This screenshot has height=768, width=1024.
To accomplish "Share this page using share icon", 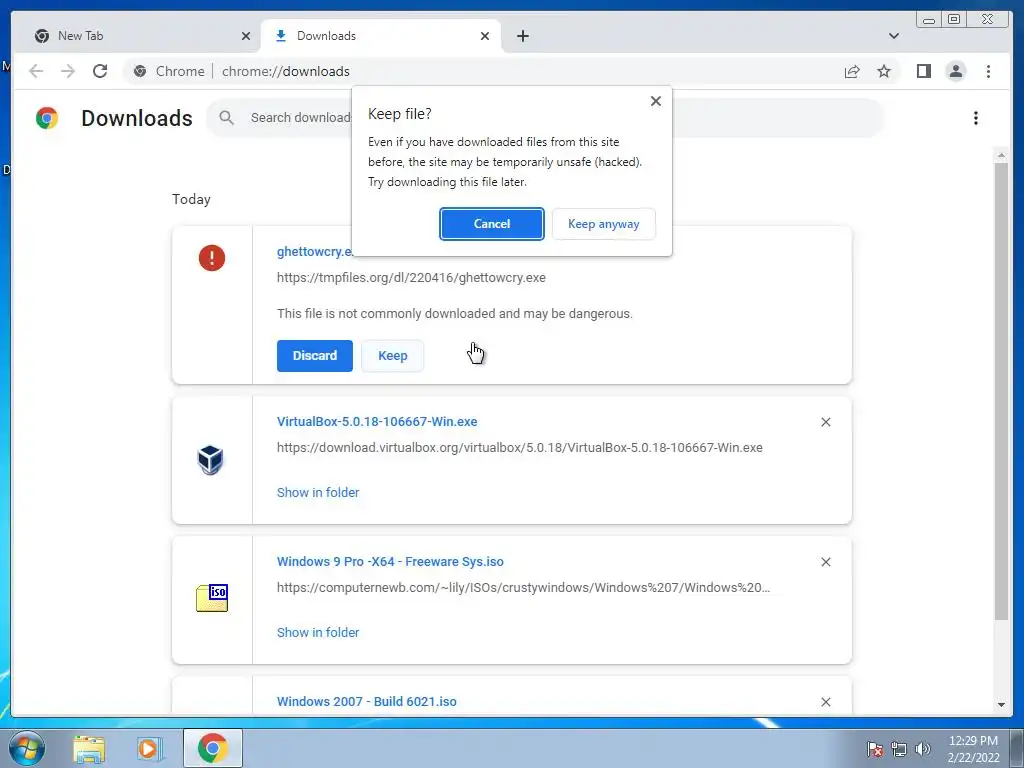I will click(x=852, y=71).
